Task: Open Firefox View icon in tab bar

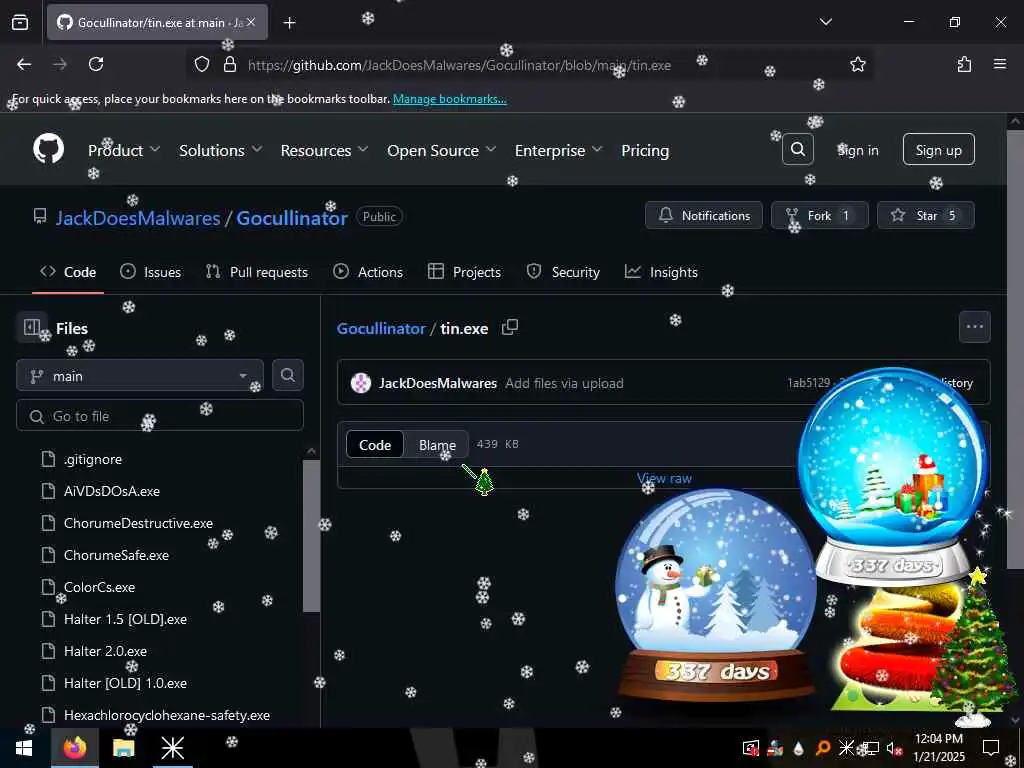Action: coord(20,23)
